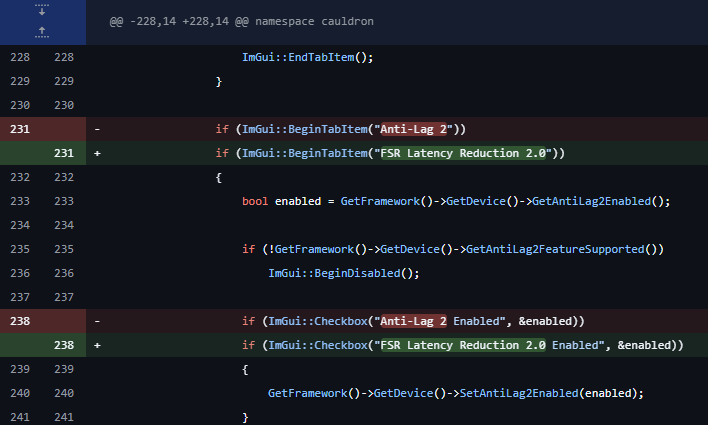Screen dimensions: 708x425
Task: Expand hidden lines downward with the down-arrow icon
Action: click(x=42, y=10)
